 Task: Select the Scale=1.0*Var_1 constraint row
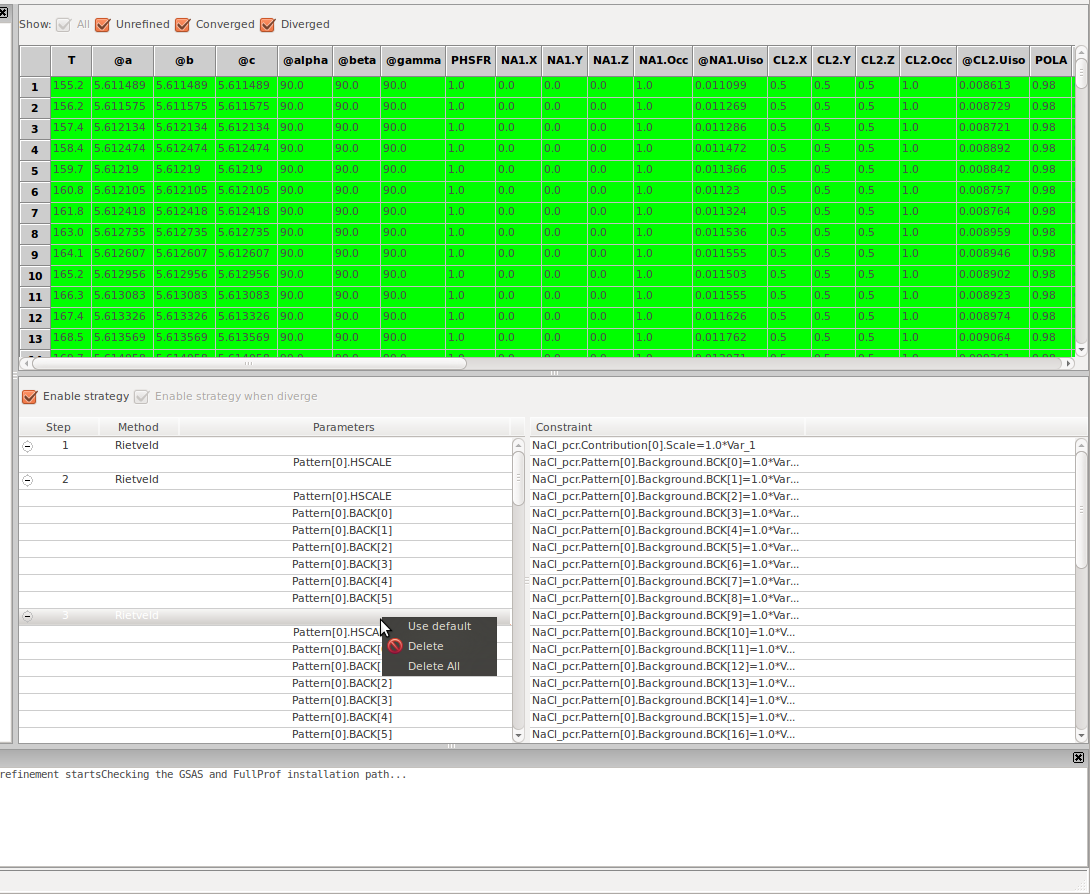(802, 445)
